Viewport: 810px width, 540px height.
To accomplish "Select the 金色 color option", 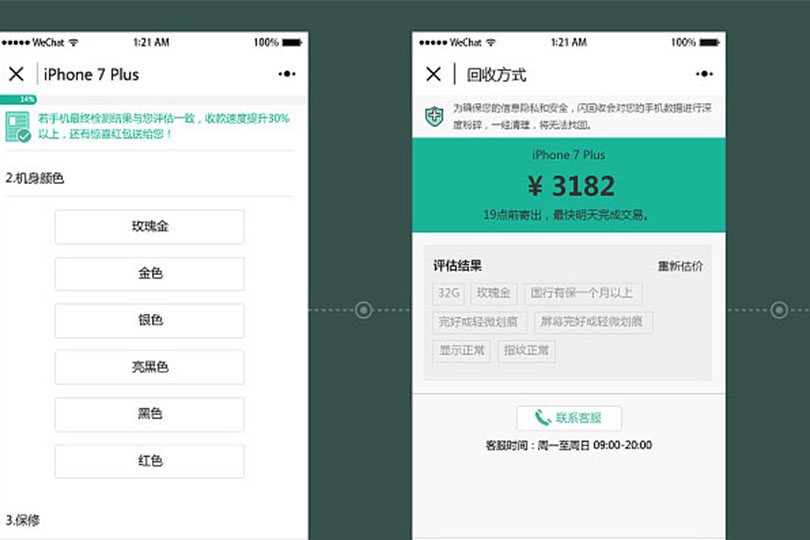I will tap(149, 273).
